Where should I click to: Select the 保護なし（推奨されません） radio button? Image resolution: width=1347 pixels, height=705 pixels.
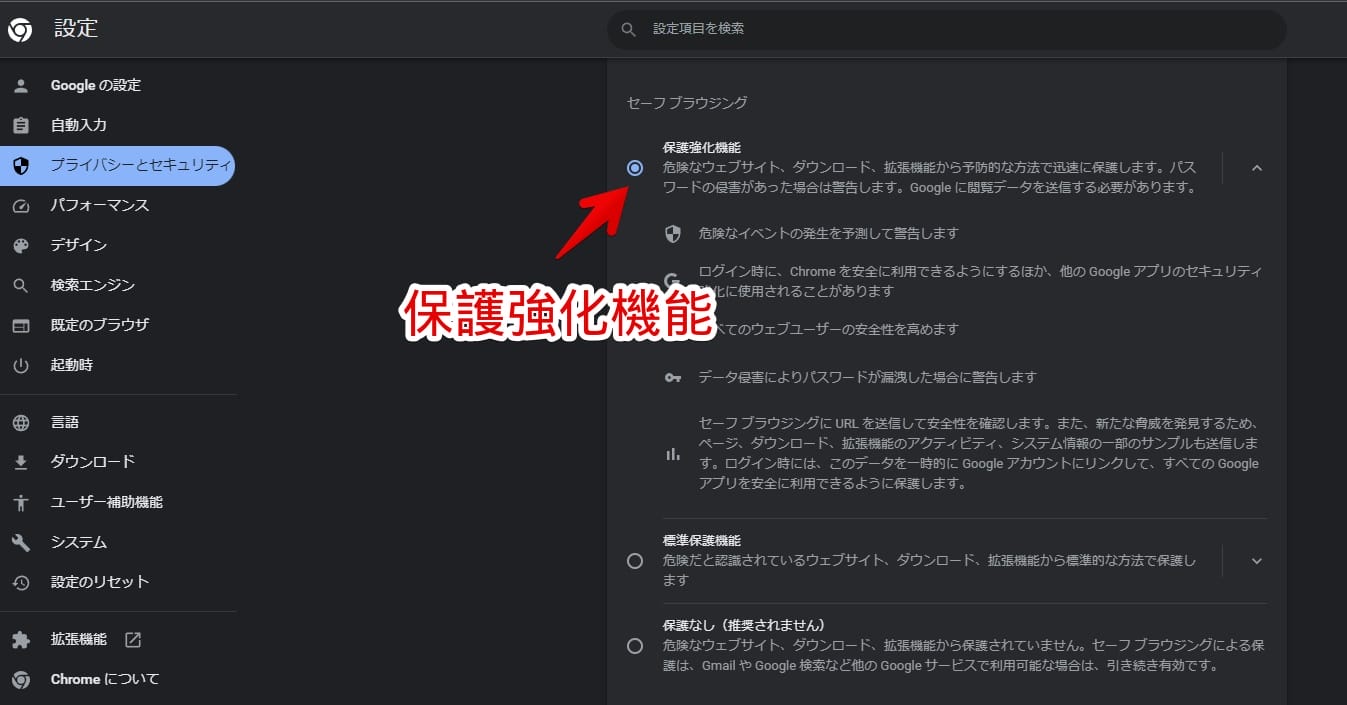tap(635, 646)
